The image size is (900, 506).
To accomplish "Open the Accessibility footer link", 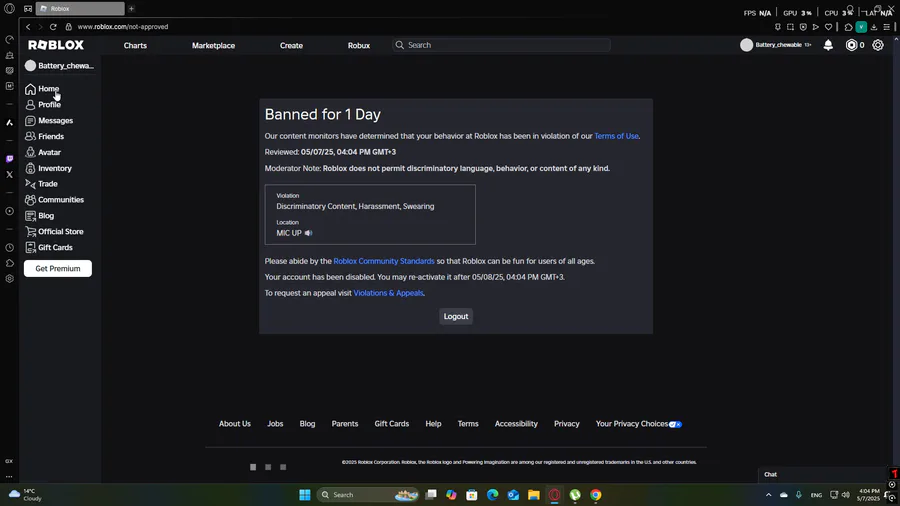I will [516, 424].
